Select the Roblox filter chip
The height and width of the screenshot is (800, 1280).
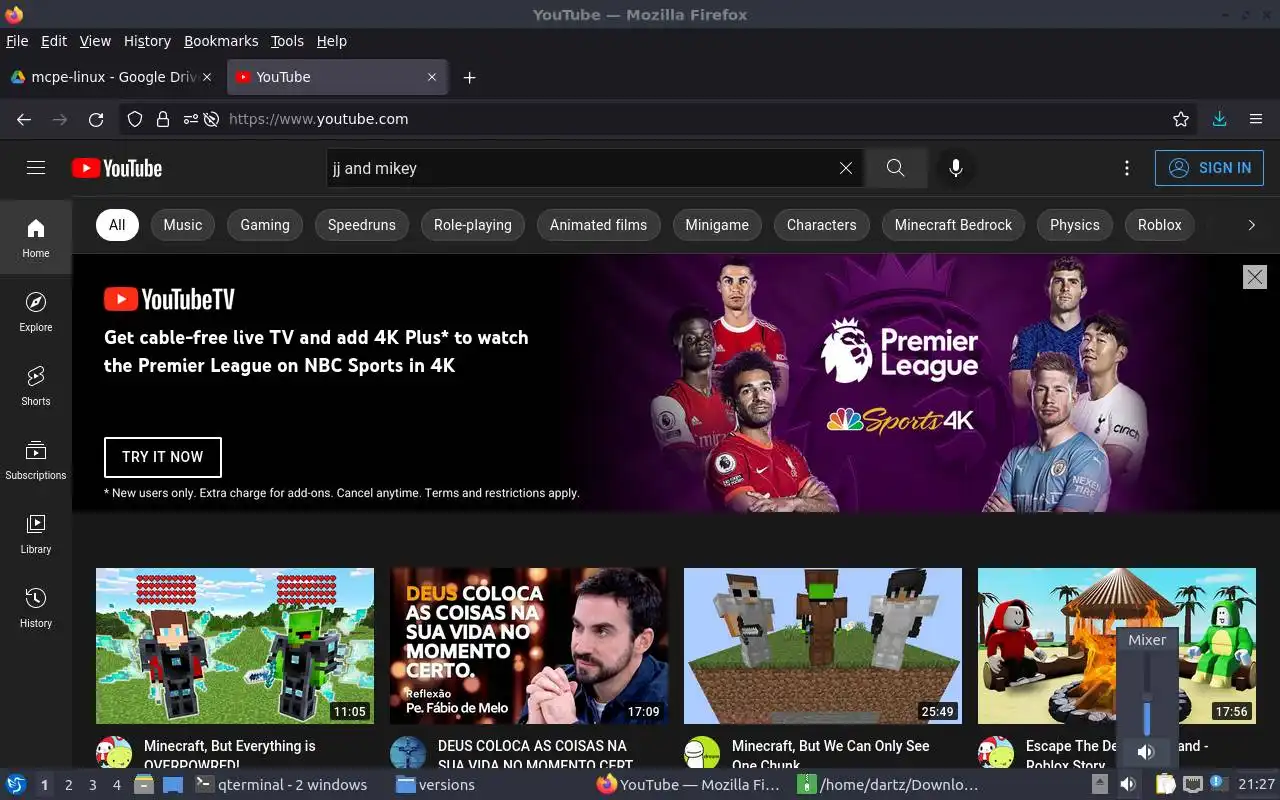point(1160,225)
